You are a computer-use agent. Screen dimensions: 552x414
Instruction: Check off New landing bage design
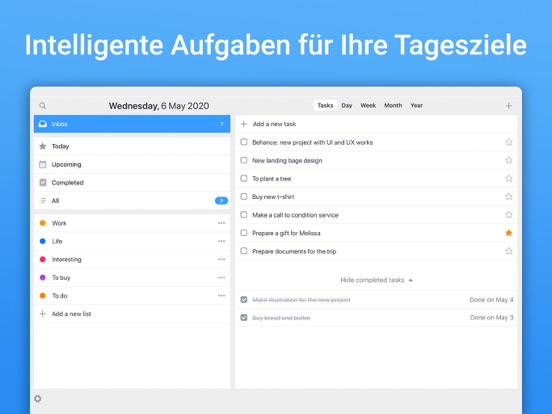244,160
